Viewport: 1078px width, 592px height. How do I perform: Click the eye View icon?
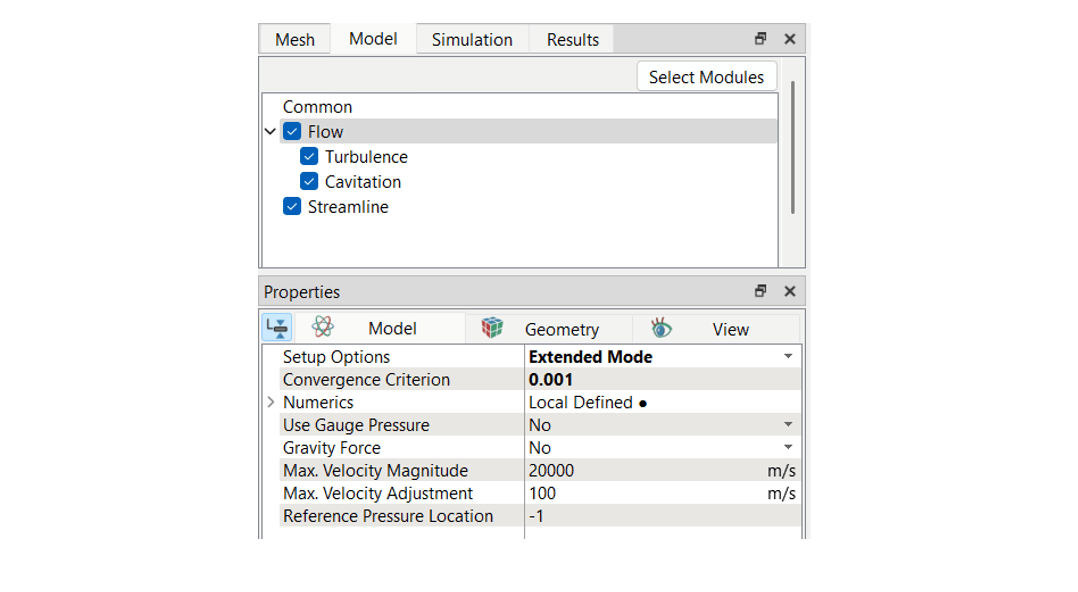point(661,327)
